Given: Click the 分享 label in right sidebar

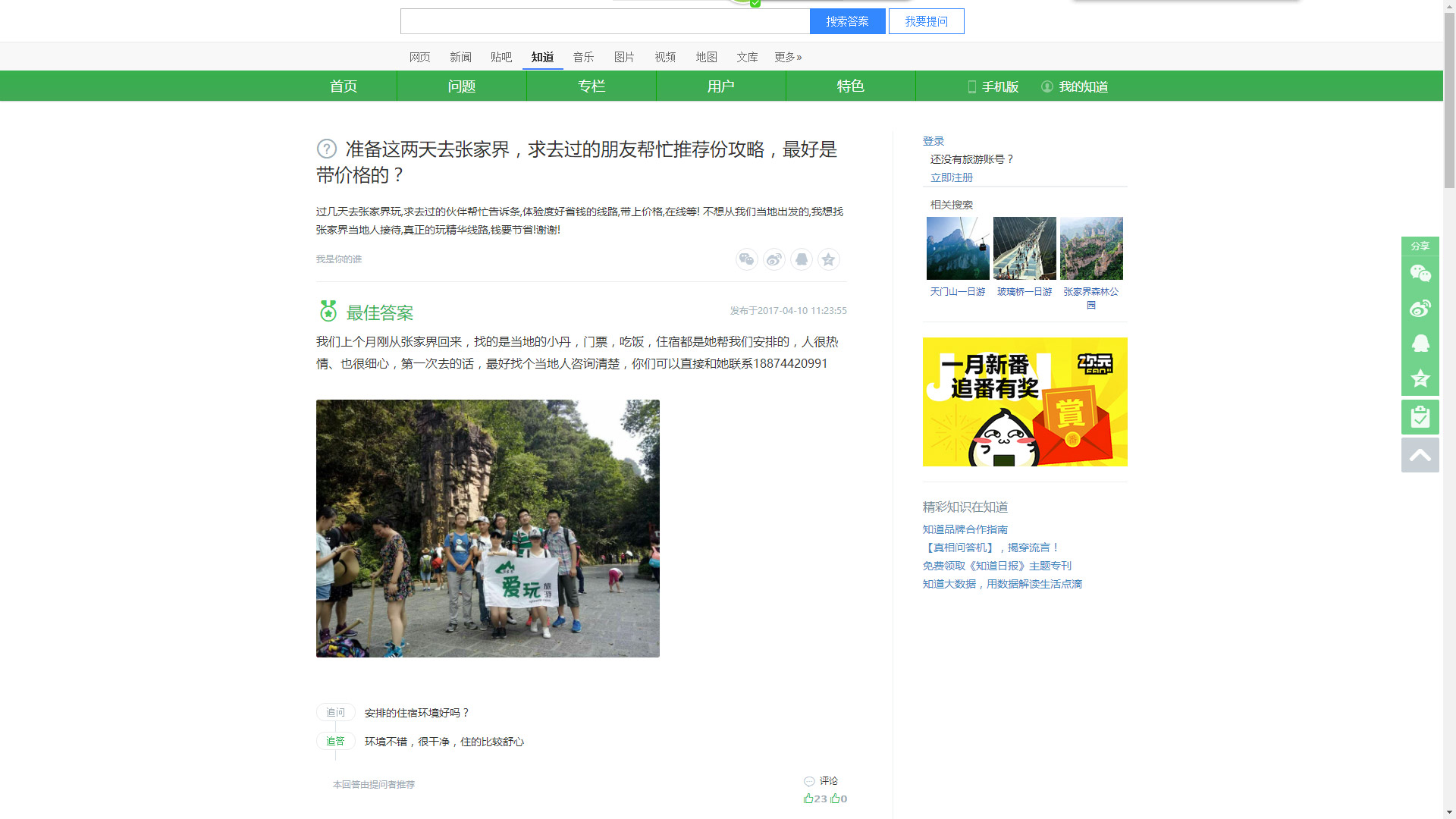Looking at the screenshot, I should click(1420, 246).
